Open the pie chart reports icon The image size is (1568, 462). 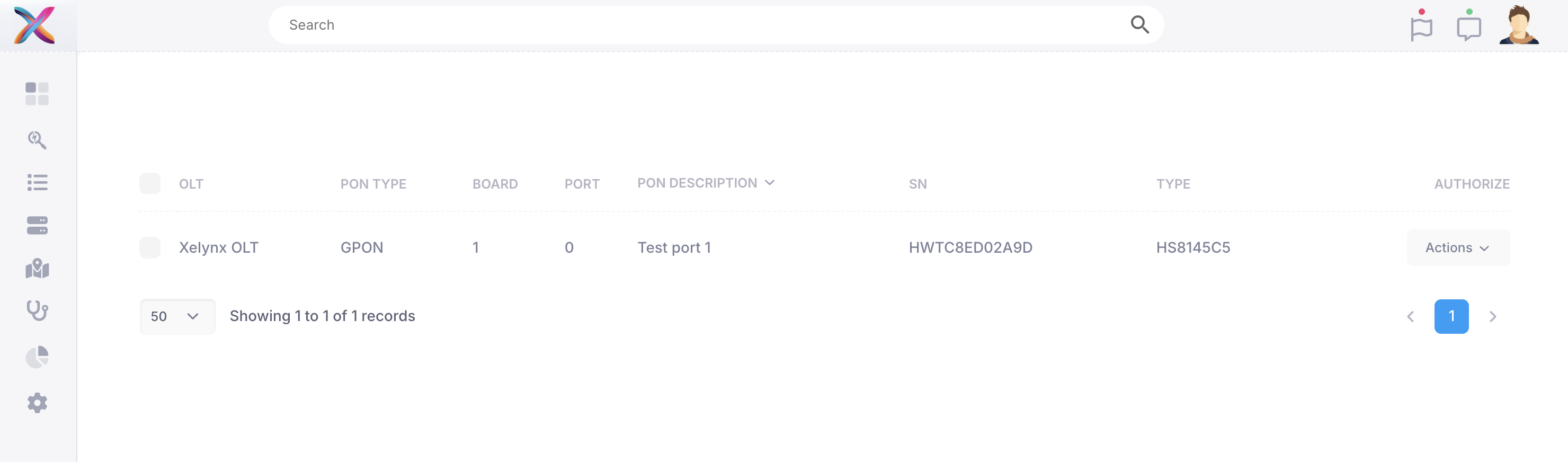(37, 357)
